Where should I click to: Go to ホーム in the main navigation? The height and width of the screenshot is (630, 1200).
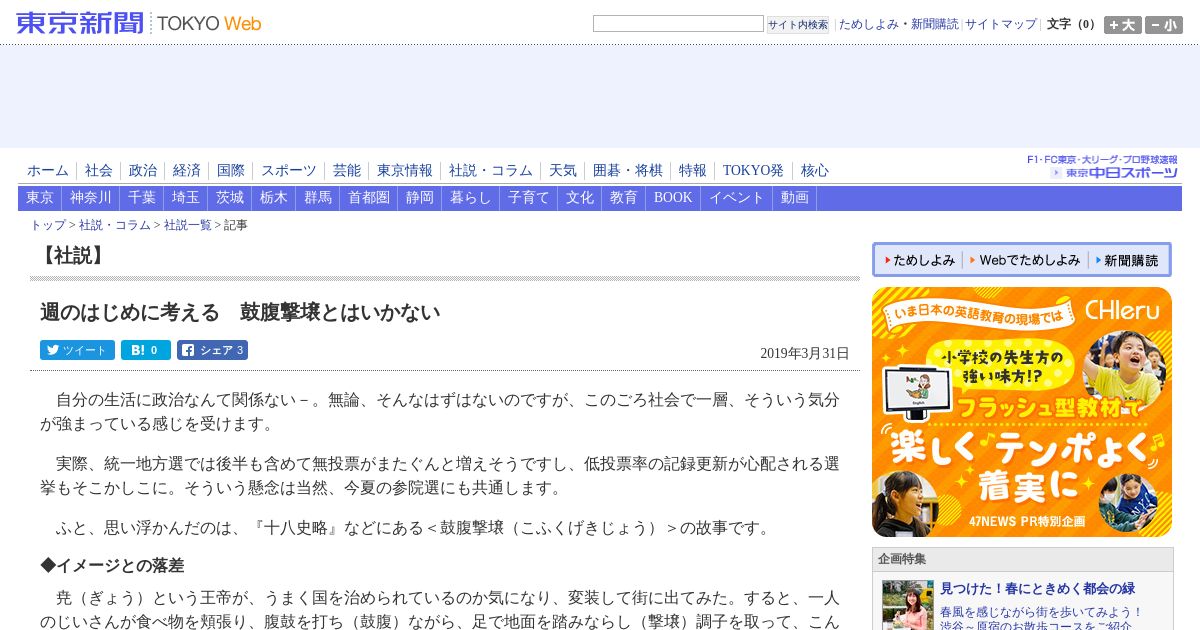coord(48,171)
